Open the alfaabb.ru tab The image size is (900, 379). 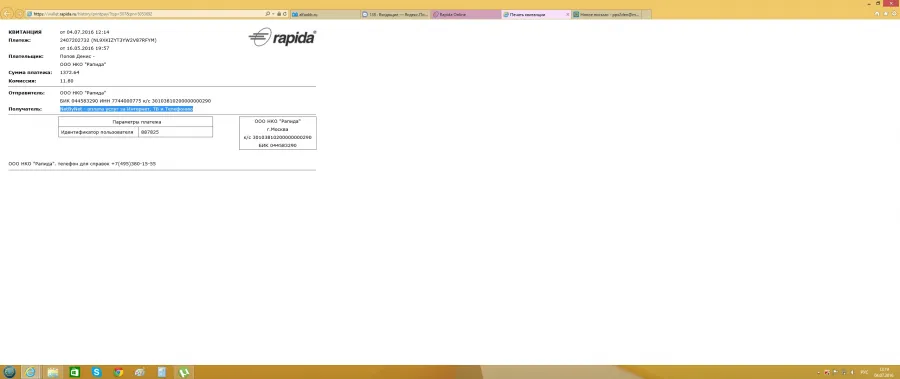tap(325, 14)
